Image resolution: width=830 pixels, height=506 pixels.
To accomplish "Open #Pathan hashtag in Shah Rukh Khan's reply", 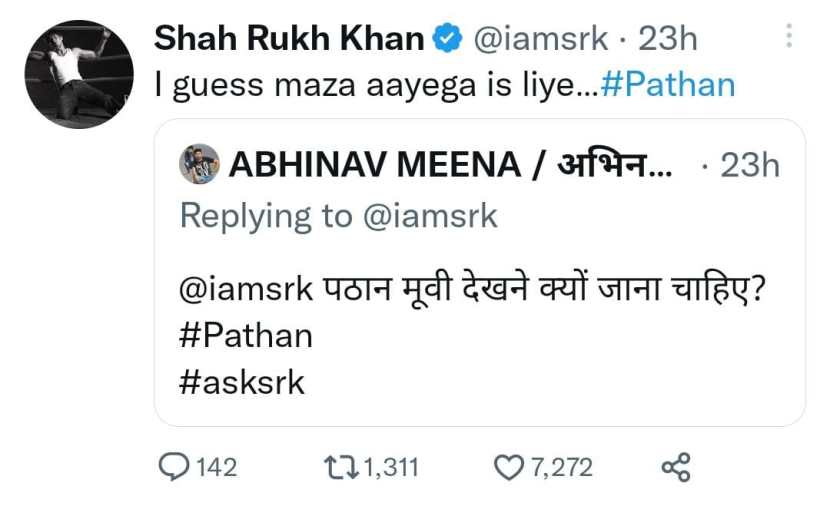I will pos(668,84).
